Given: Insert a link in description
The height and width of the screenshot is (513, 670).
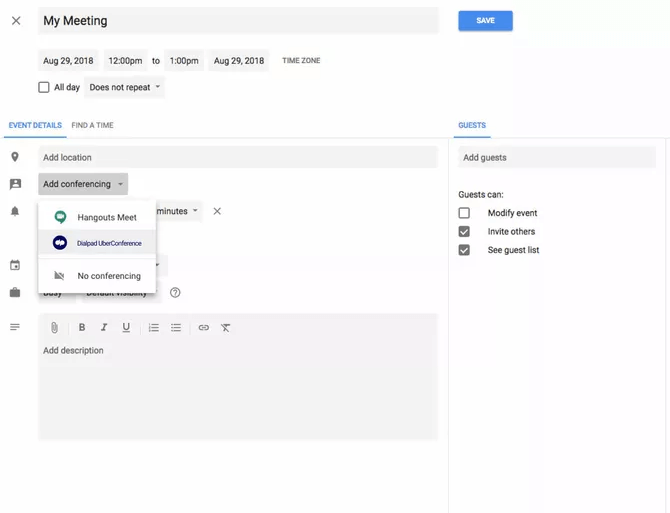Looking at the screenshot, I should (204, 328).
